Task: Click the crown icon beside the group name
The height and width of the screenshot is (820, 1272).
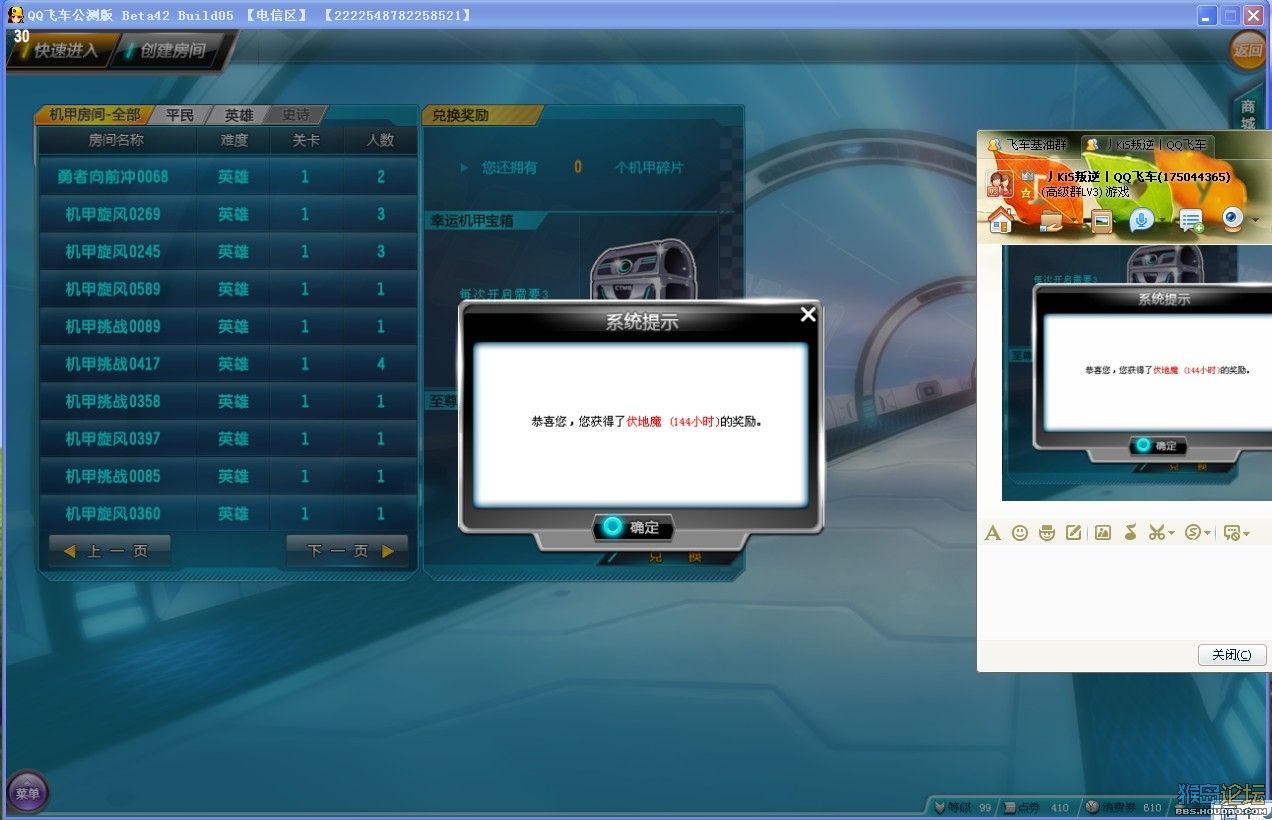Action: (x=1025, y=176)
